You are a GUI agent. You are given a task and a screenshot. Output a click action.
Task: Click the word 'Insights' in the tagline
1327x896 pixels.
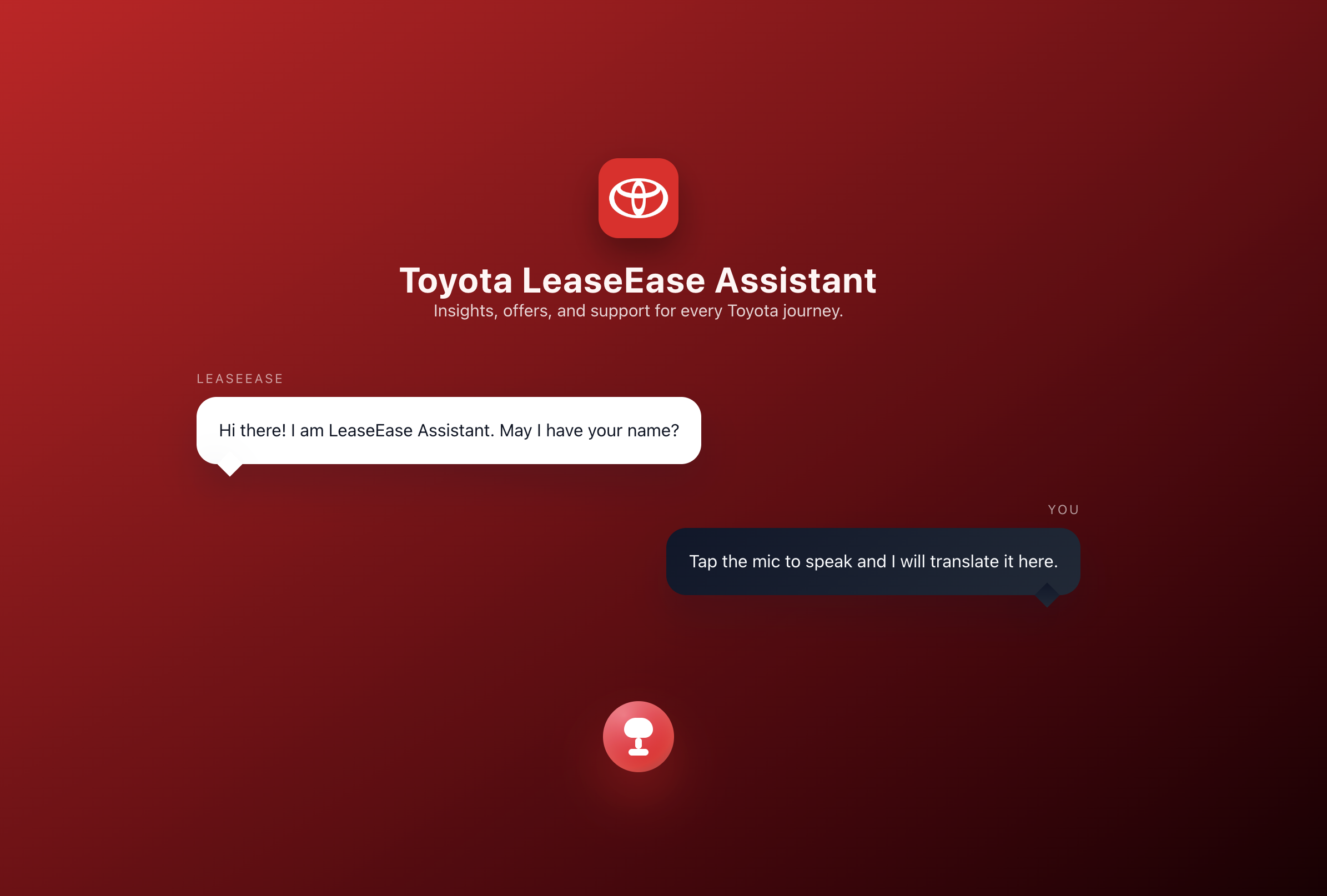(x=465, y=311)
